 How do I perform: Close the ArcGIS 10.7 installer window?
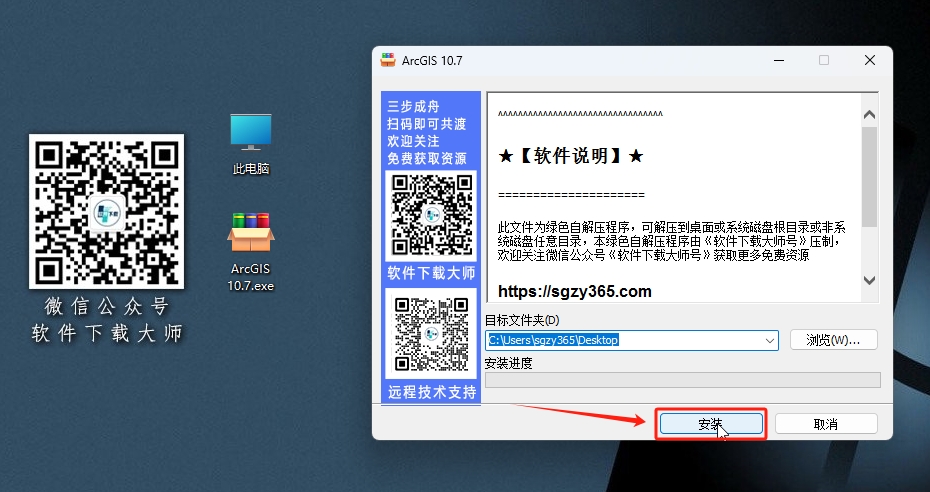pyautogui.click(x=870, y=60)
